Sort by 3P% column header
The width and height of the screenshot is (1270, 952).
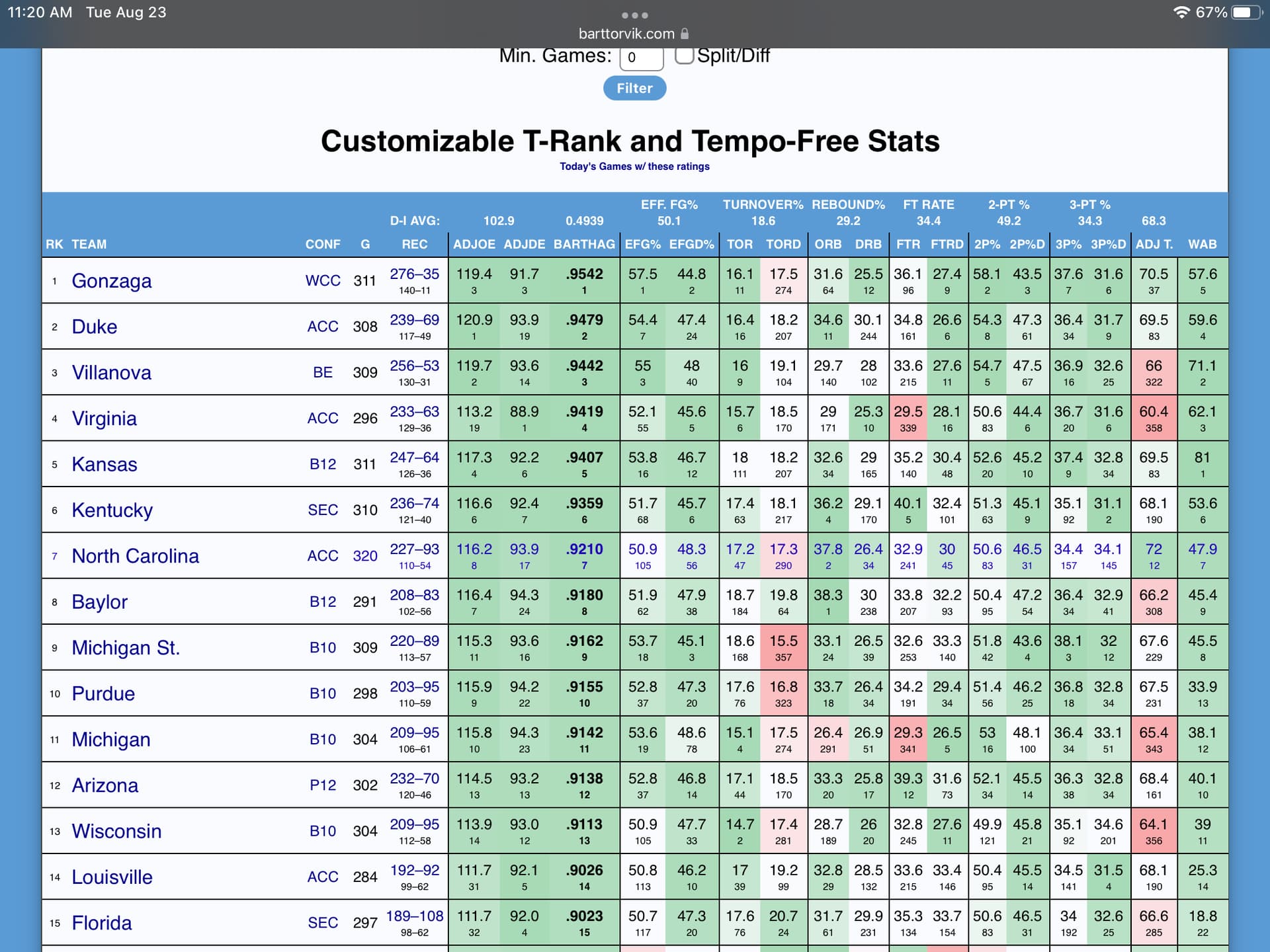click(1068, 245)
